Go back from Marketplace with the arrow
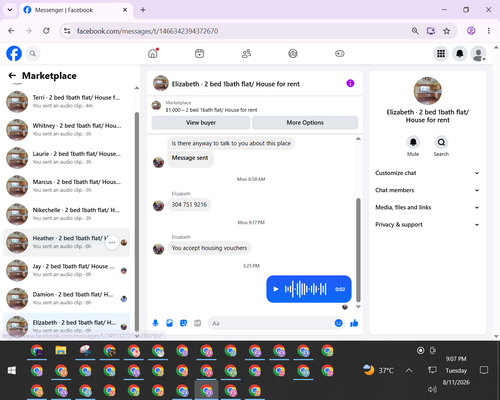Viewport: 500px width, 400px height. (12, 76)
